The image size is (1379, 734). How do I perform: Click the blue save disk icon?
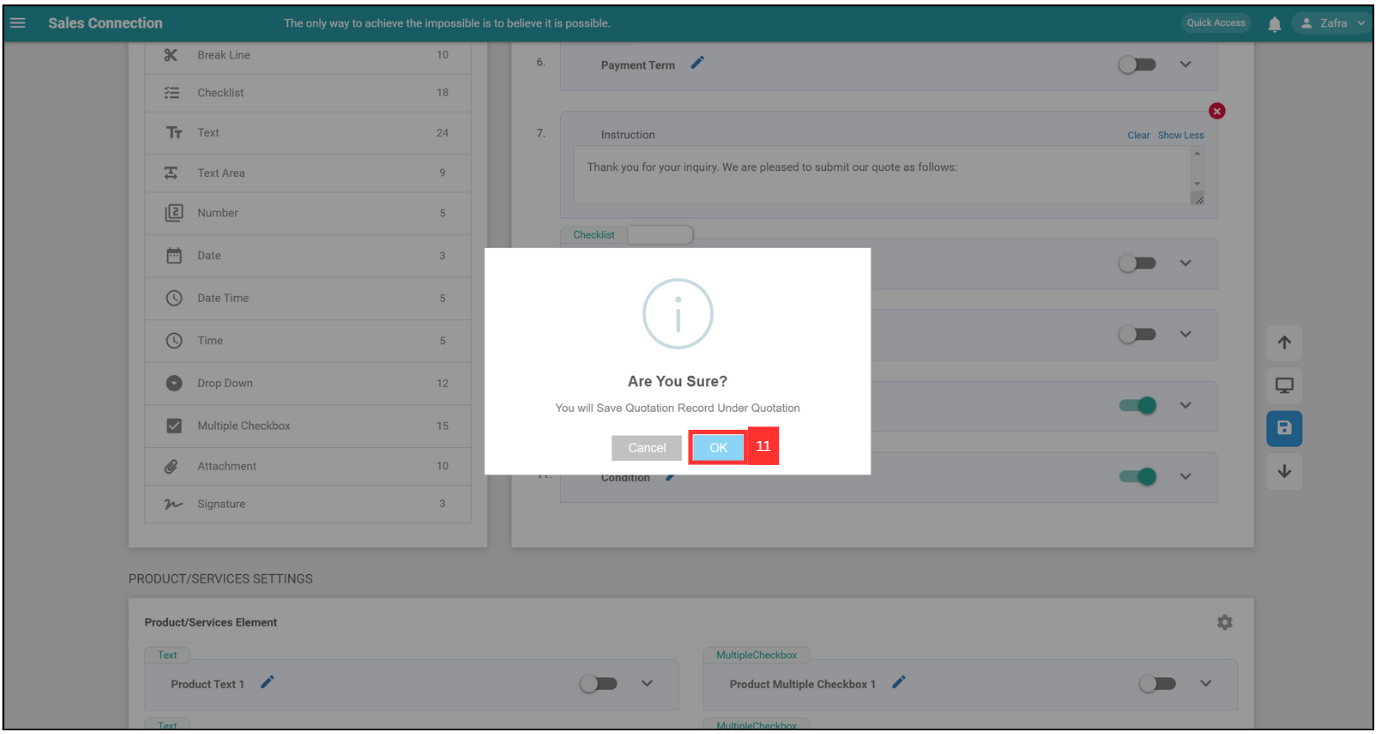(1284, 428)
